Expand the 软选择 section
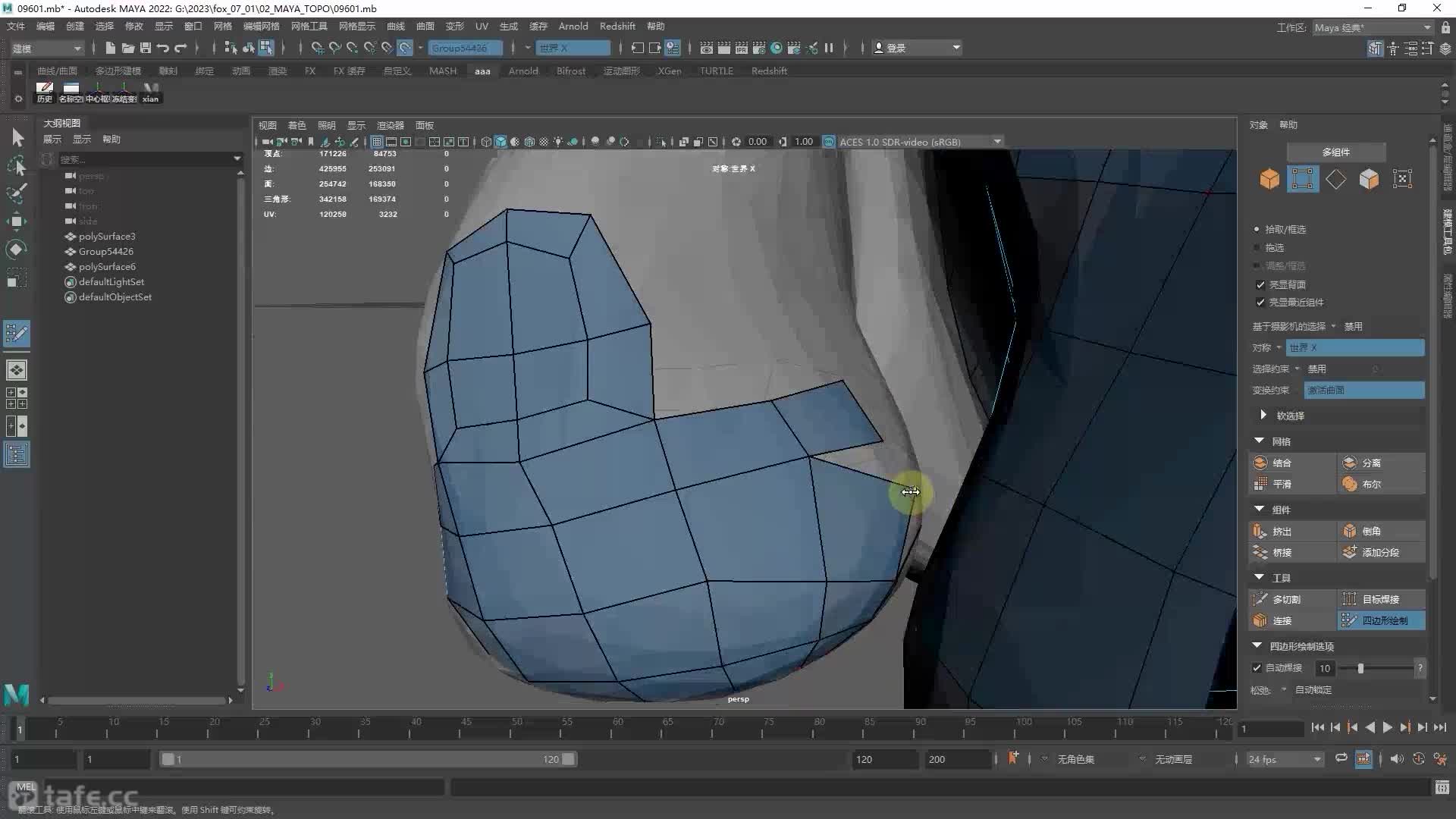Image resolution: width=1456 pixels, height=819 pixels. point(1263,415)
